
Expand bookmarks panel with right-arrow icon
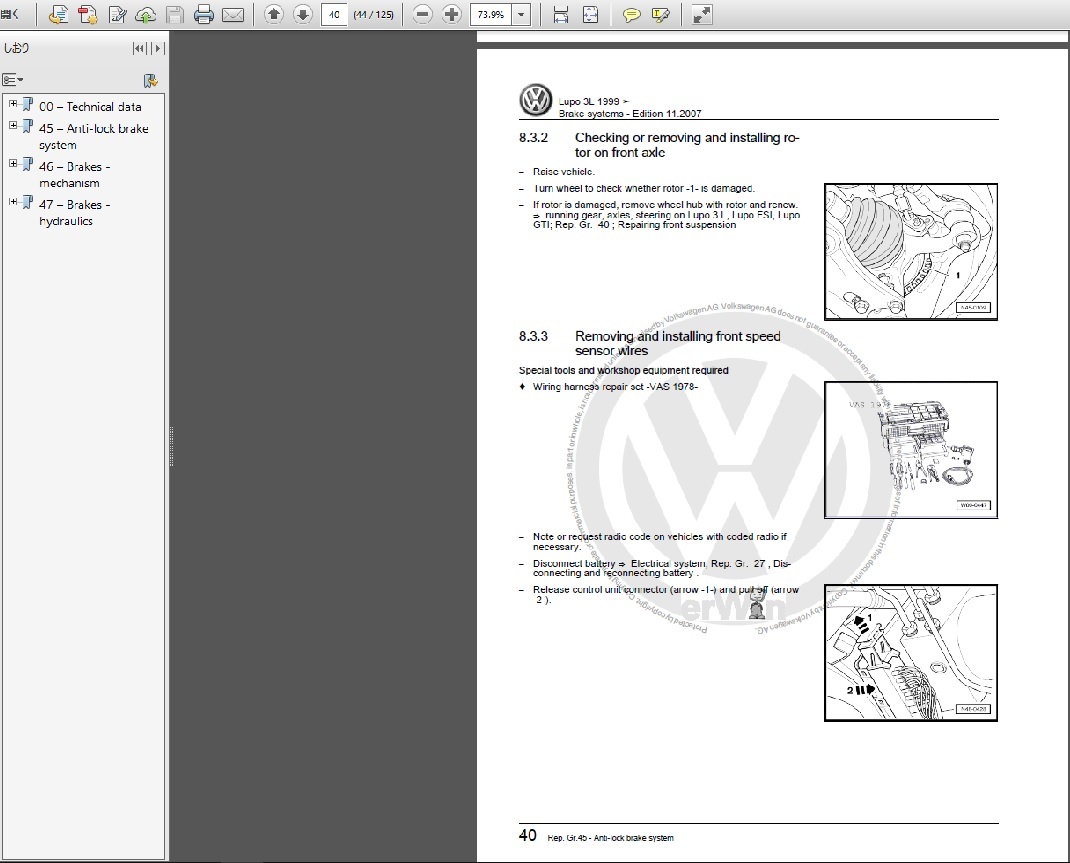point(158,48)
